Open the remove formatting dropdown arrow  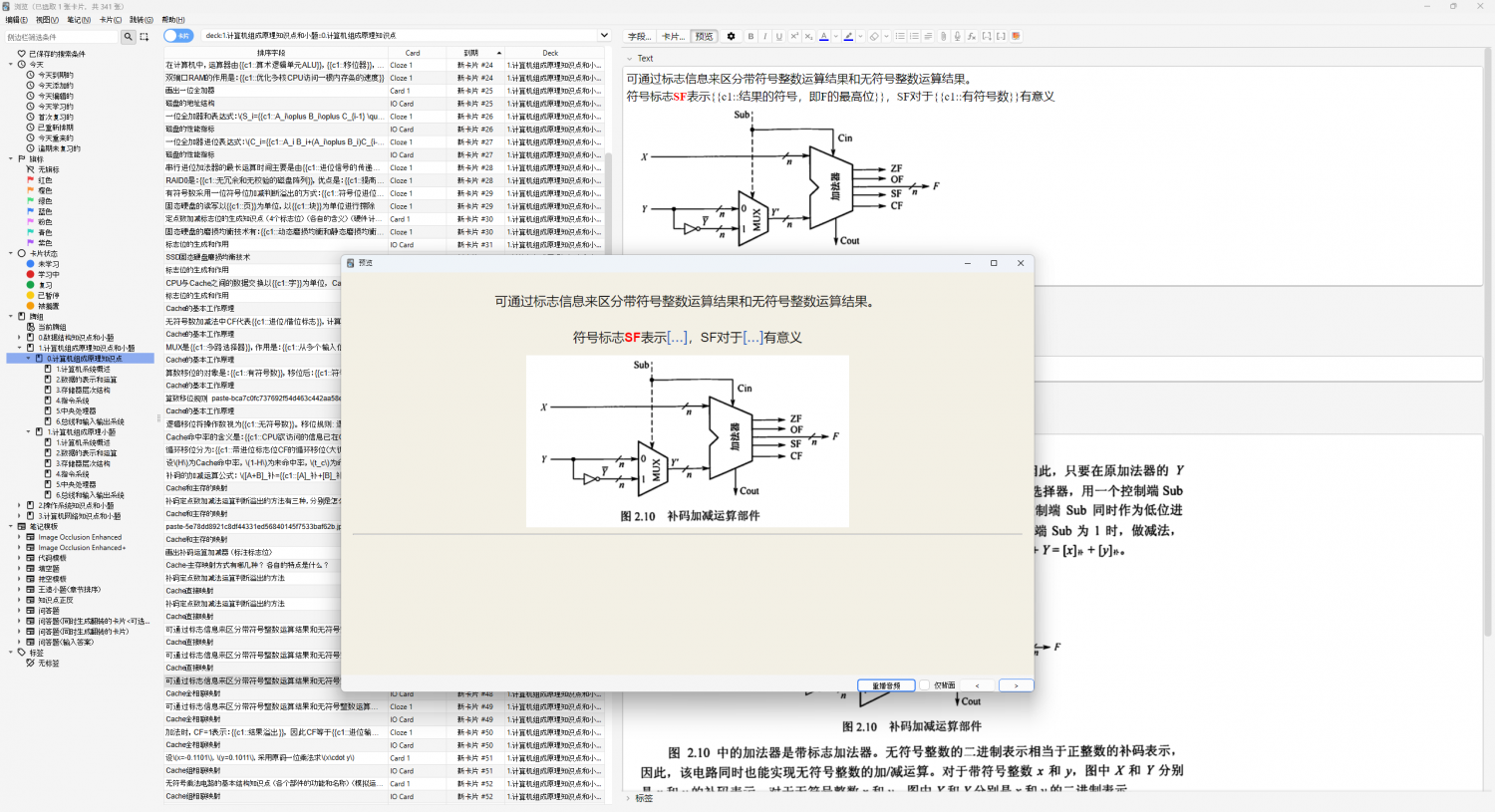tap(885, 37)
